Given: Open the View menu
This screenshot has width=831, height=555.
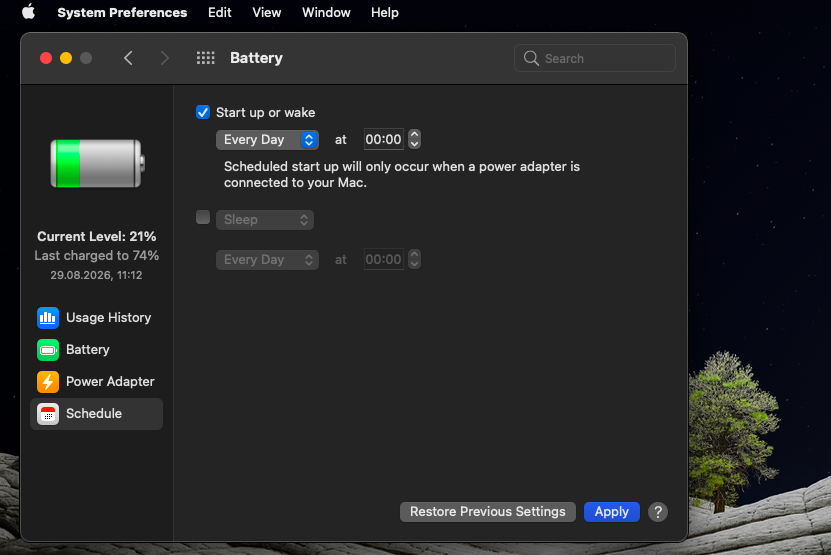Looking at the screenshot, I should pos(267,12).
